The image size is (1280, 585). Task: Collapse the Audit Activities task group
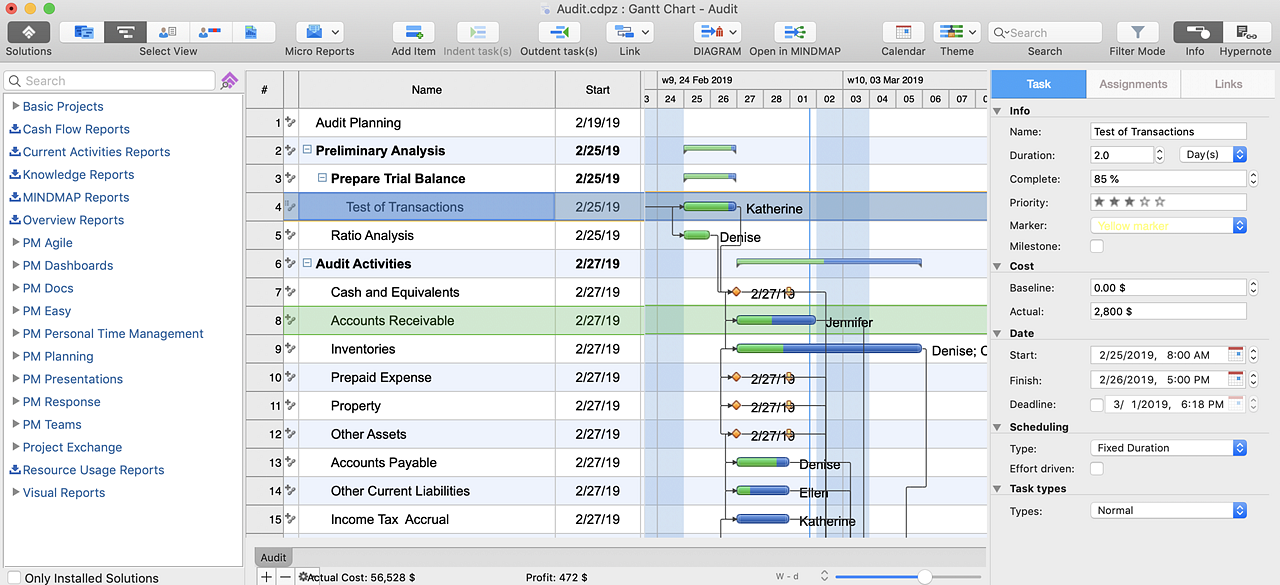[x=307, y=264]
